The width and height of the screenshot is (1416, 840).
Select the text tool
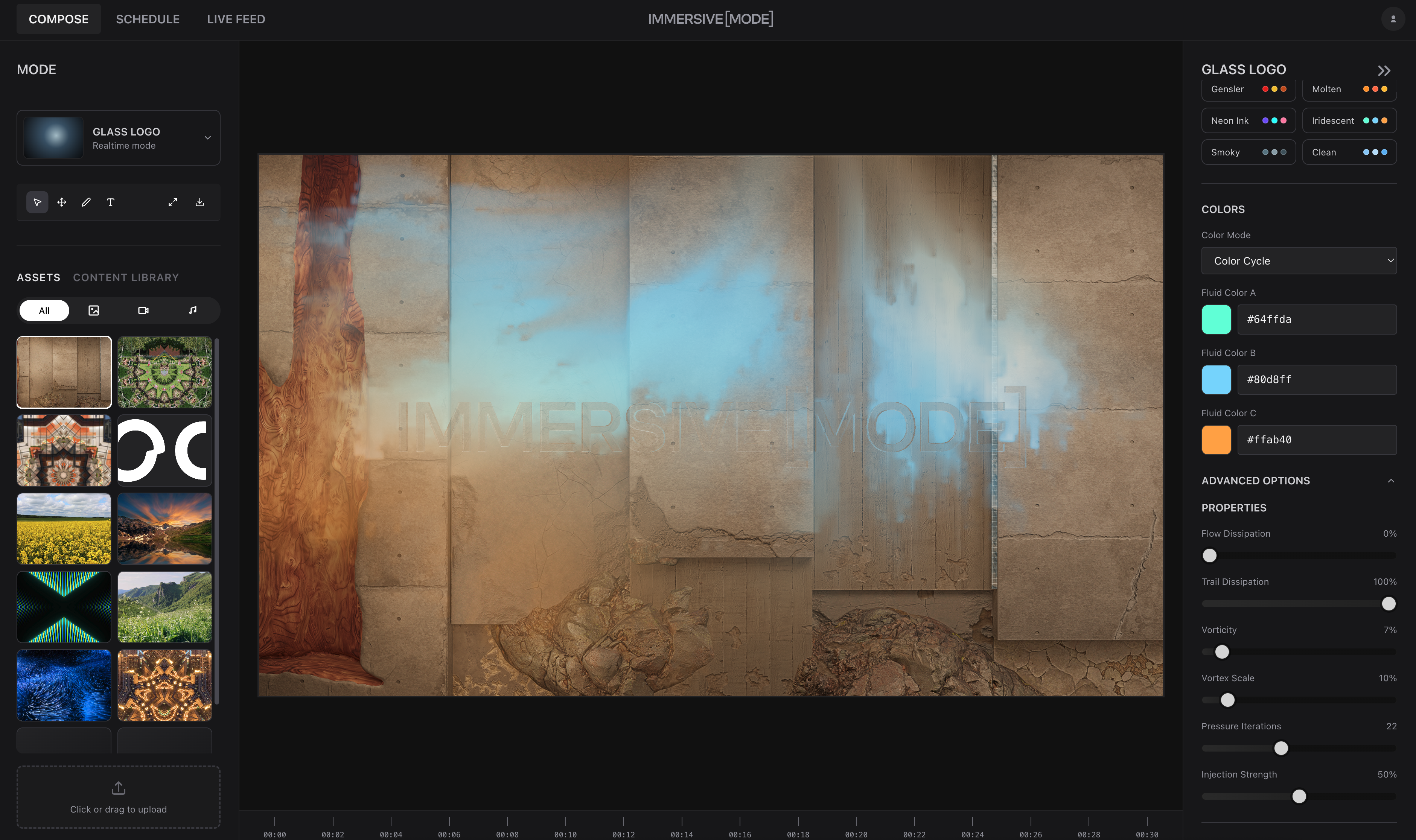coord(110,202)
